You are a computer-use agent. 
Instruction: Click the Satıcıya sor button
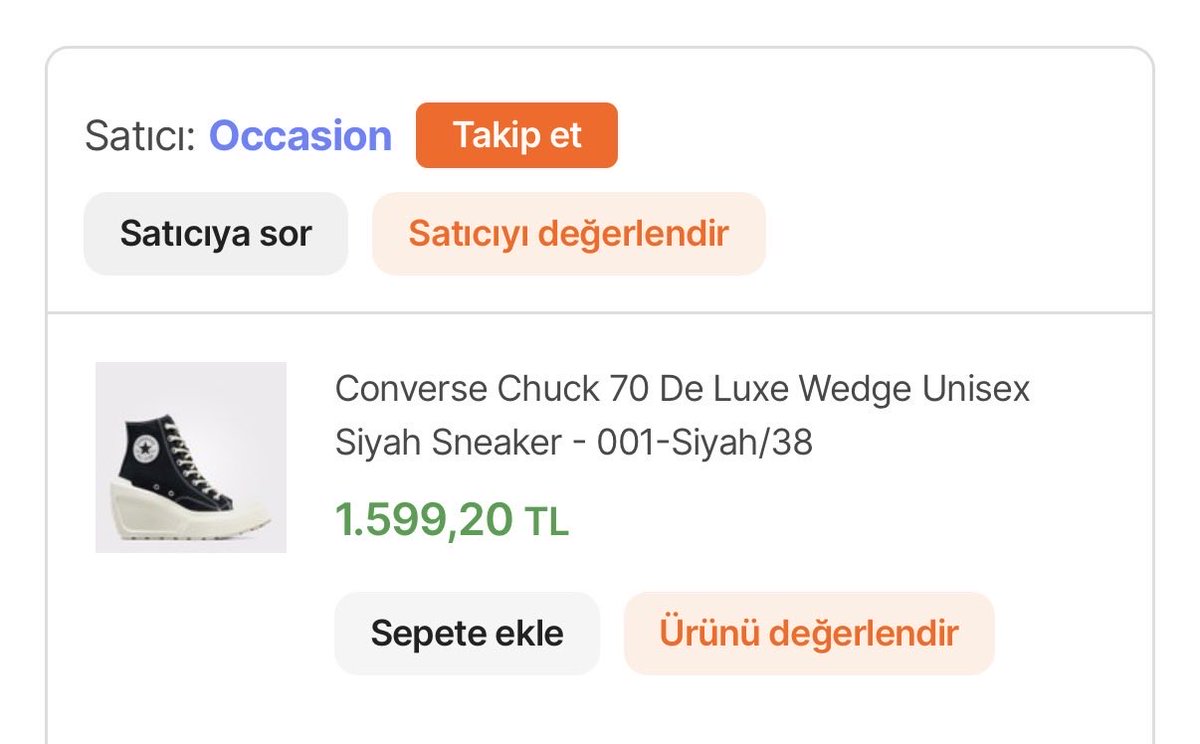click(x=216, y=234)
